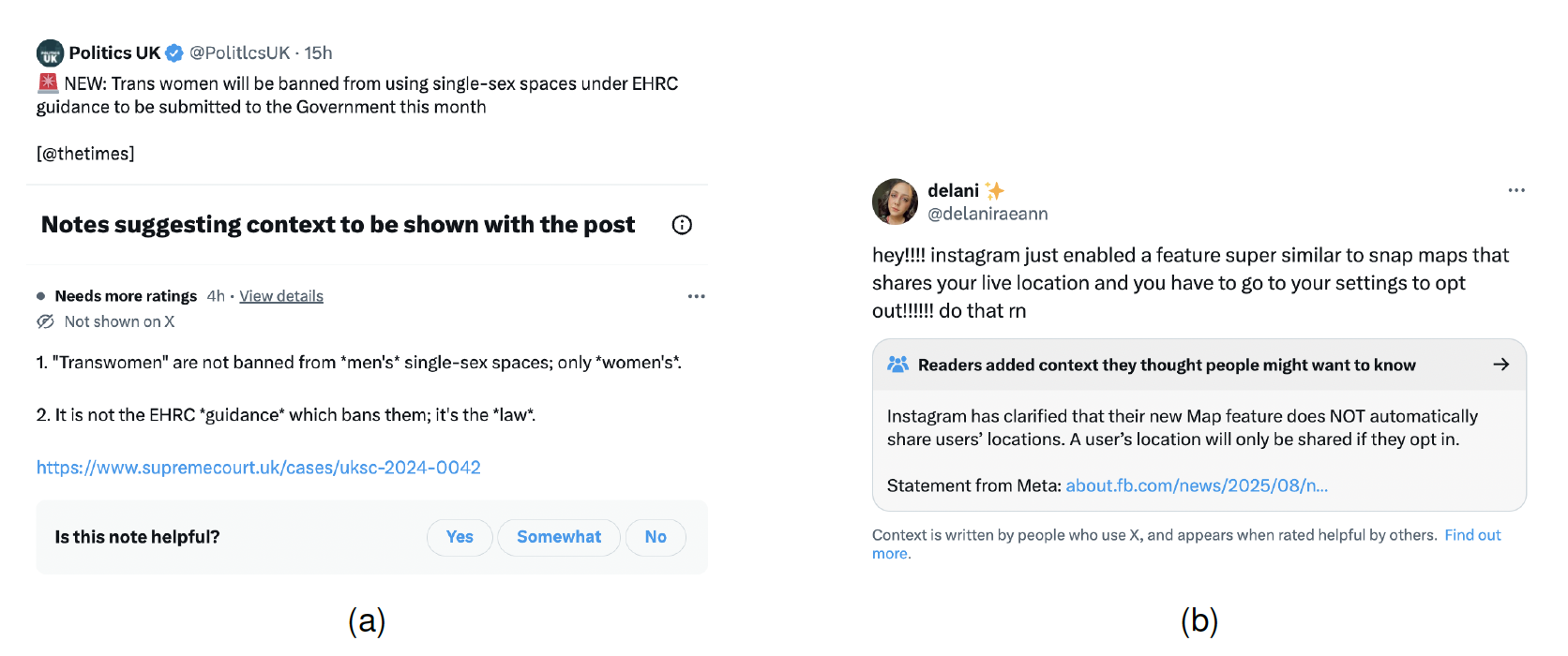
Task: Open three-dot menu on delani's post
Action: (x=1515, y=190)
